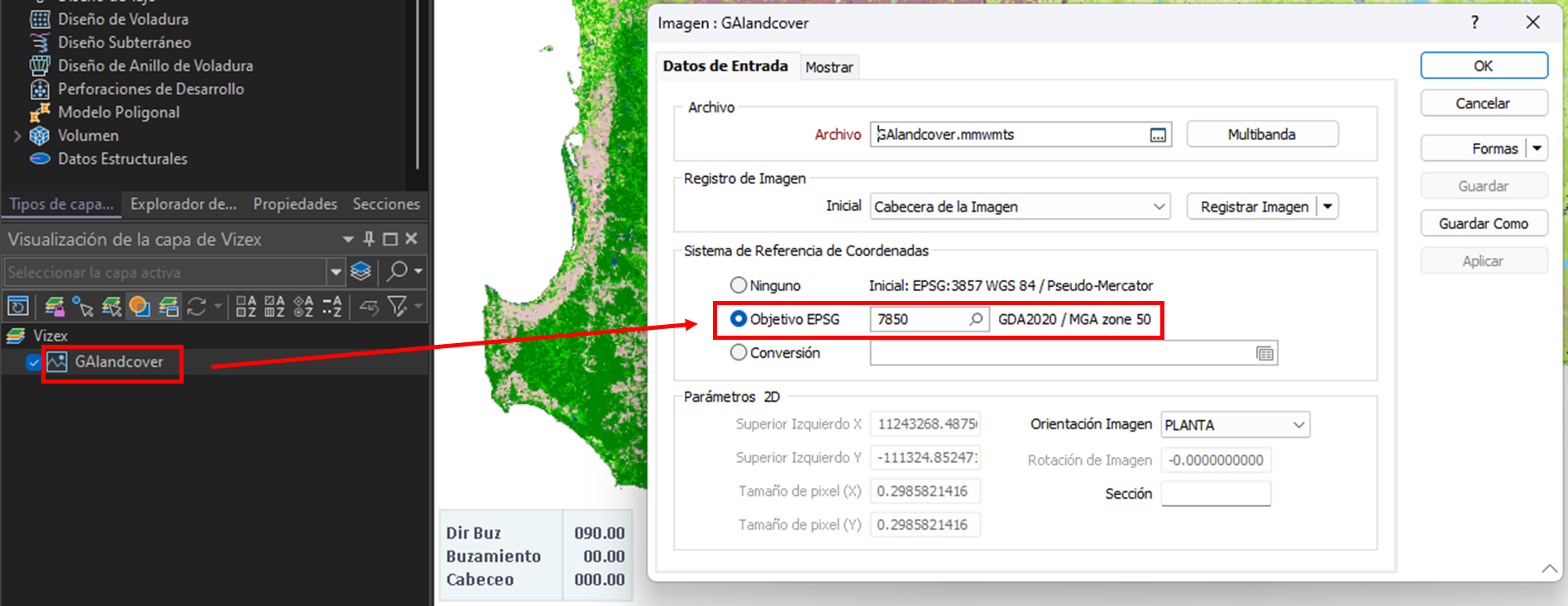Open the Inicial Cabecera de la Imagen dropdown

[1159, 207]
